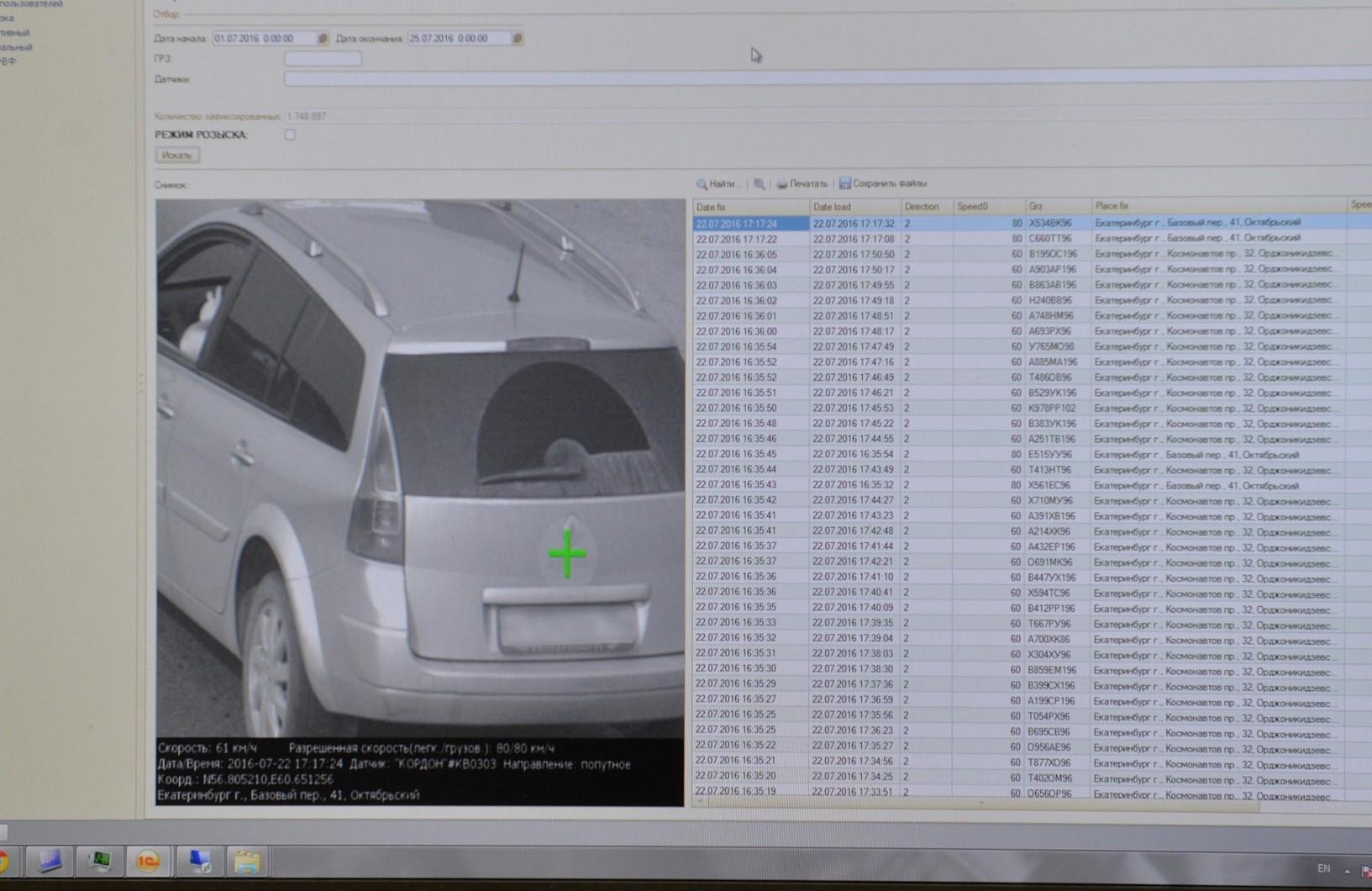This screenshot has height=891, width=1372.
Task: Click the Сохранить файлы floppy disk icon
Action: [x=845, y=183]
